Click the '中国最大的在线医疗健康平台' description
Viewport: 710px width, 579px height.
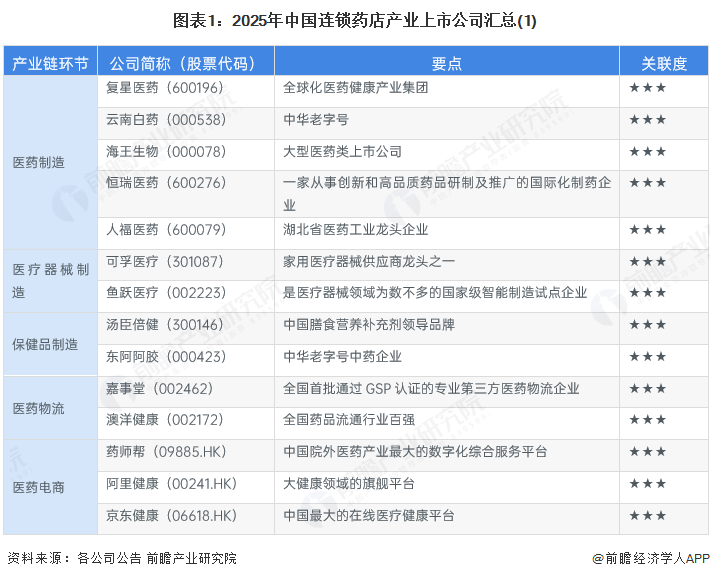pyautogui.click(x=369, y=516)
